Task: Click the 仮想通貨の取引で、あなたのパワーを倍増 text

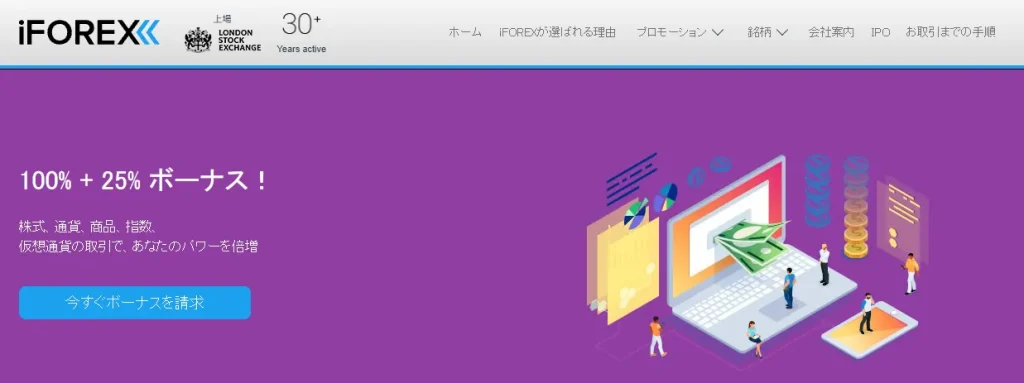Action: click(138, 247)
